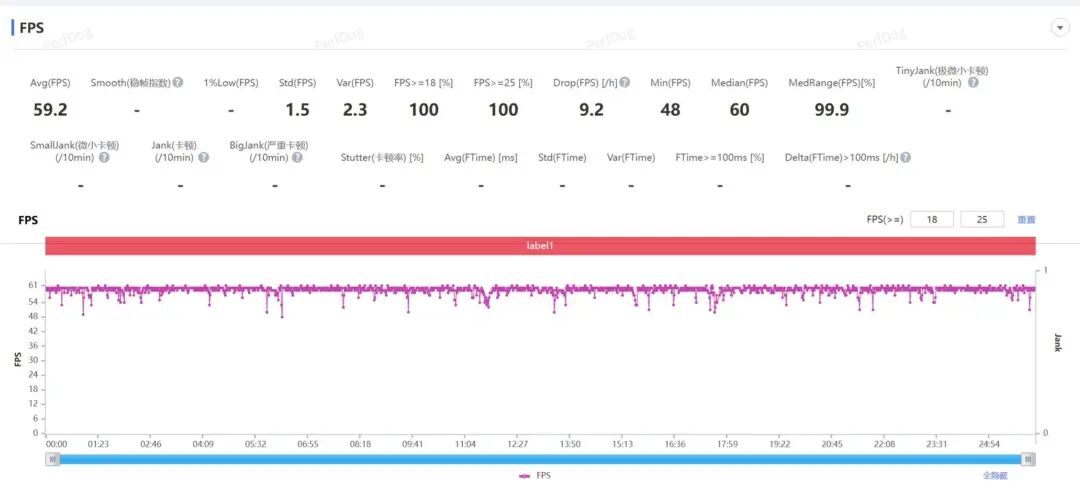Click the Min(FPS) value 48
This screenshot has height=489, width=1080.
670,110
